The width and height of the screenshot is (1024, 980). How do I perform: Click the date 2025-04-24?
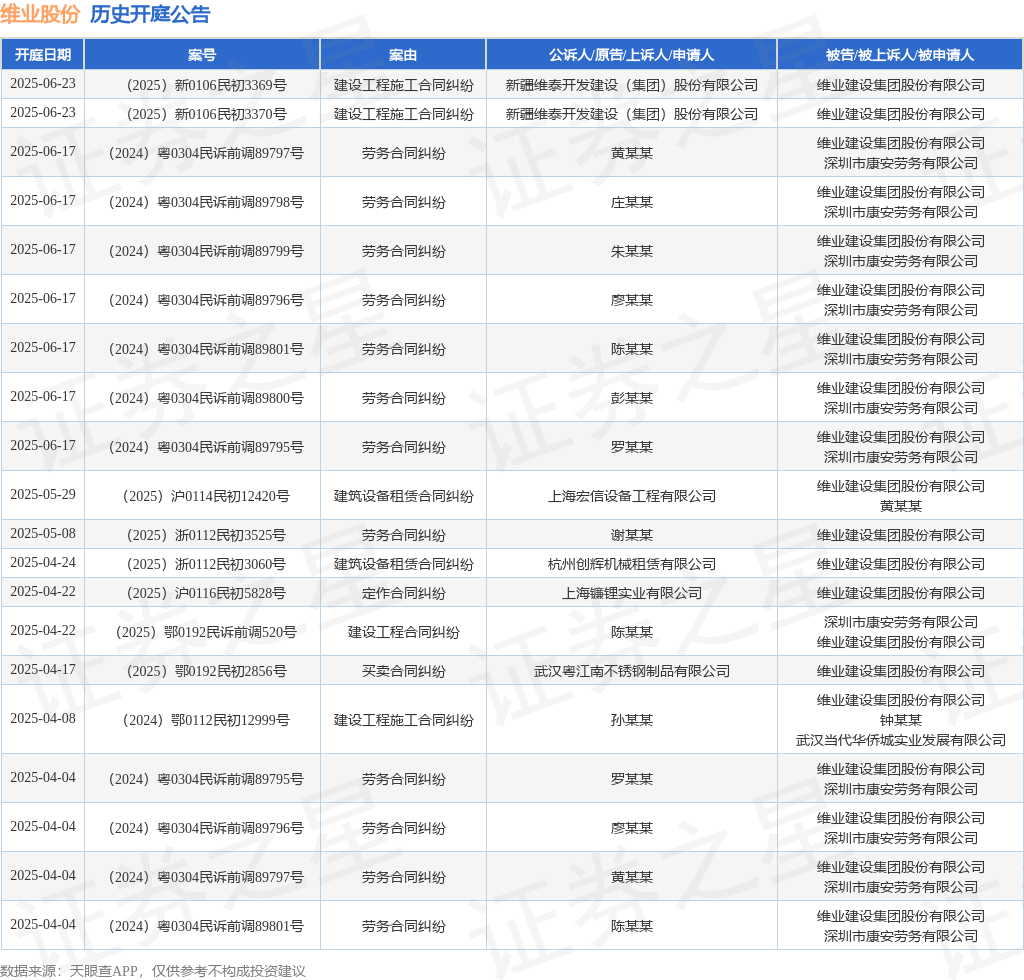[x=43, y=562]
